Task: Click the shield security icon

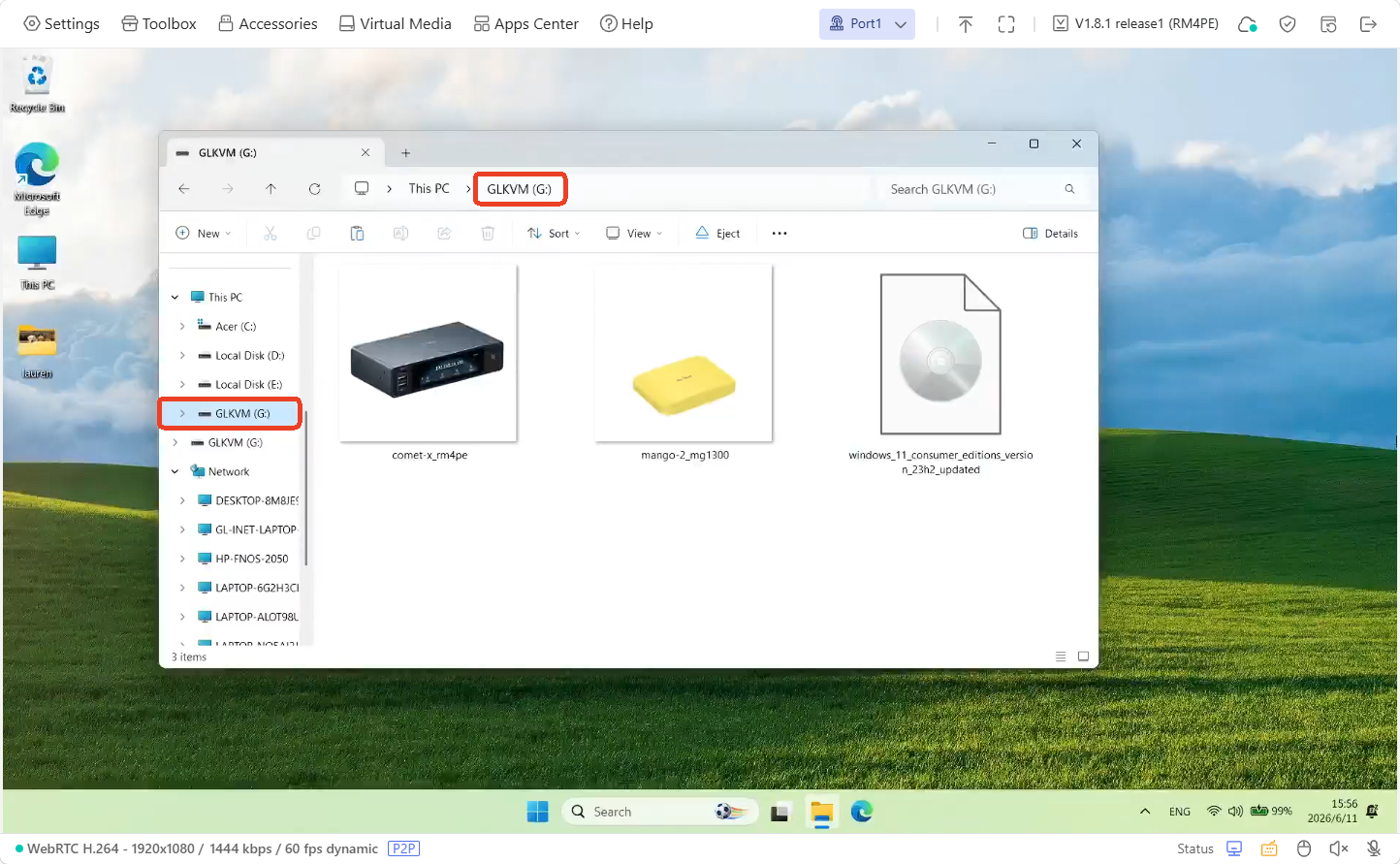Action: (1288, 24)
